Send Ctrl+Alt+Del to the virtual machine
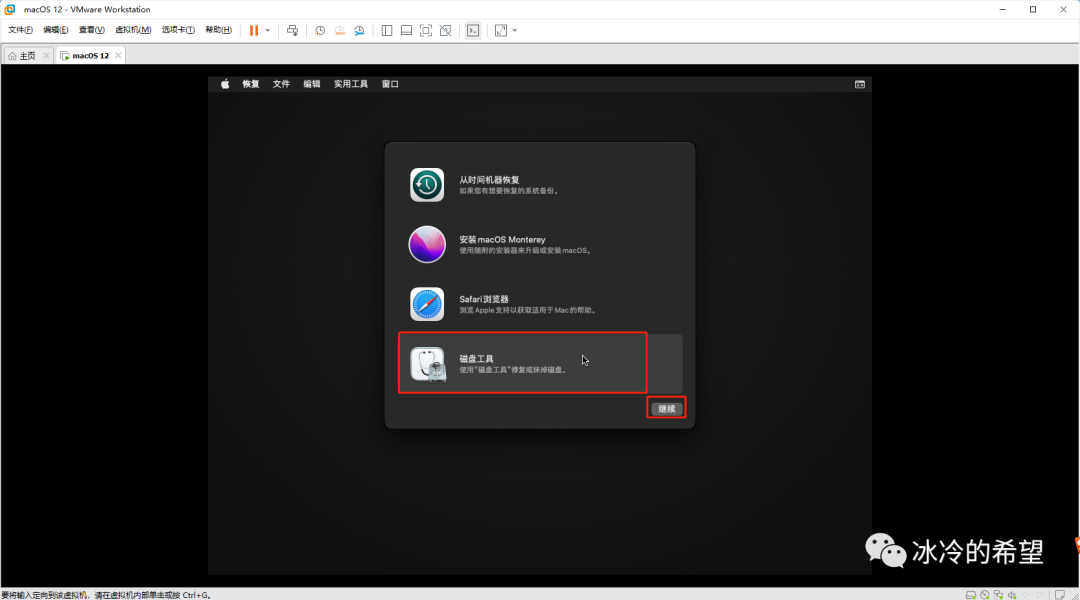Viewport: 1080px width, 600px height. coord(292,30)
